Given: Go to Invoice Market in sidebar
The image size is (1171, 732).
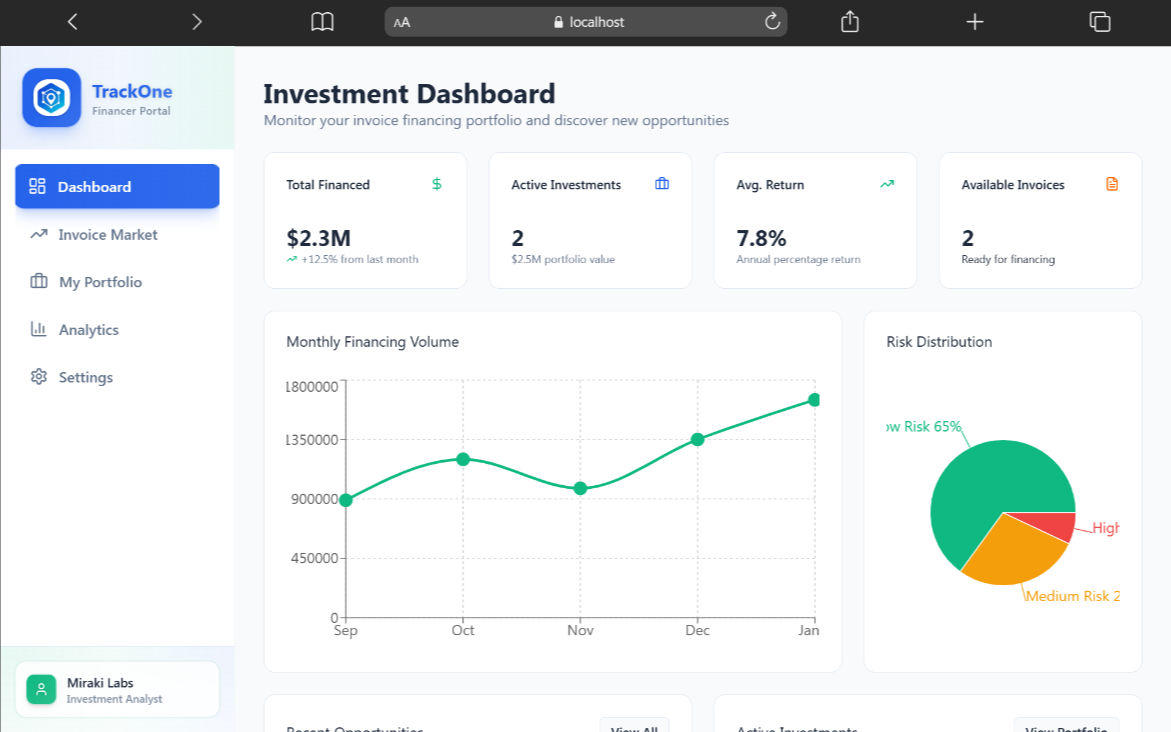Looking at the screenshot, I should pyautogui.click(x=108, y=235).
